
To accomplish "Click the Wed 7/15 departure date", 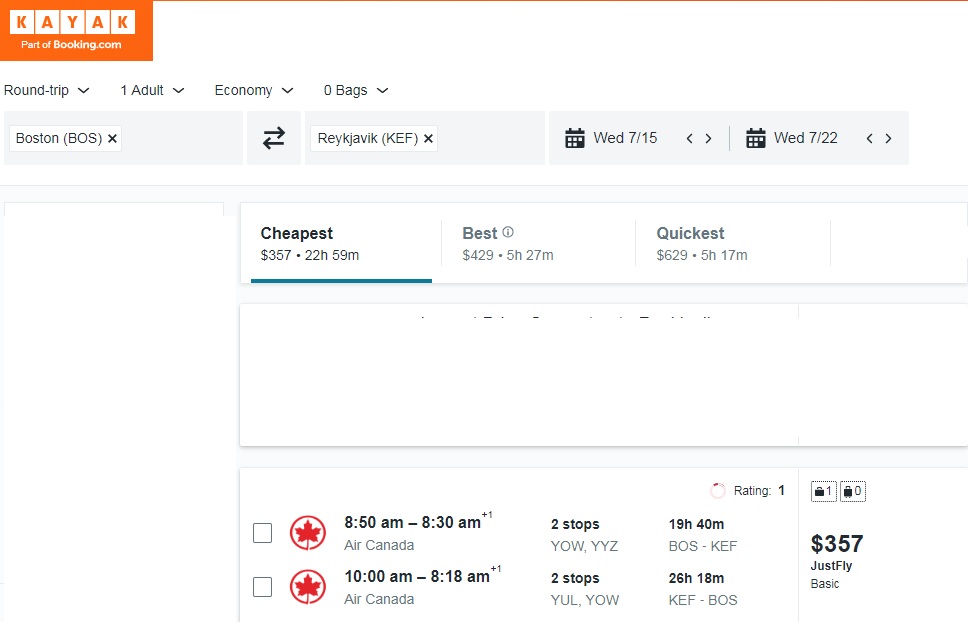I will pos(625,138).
